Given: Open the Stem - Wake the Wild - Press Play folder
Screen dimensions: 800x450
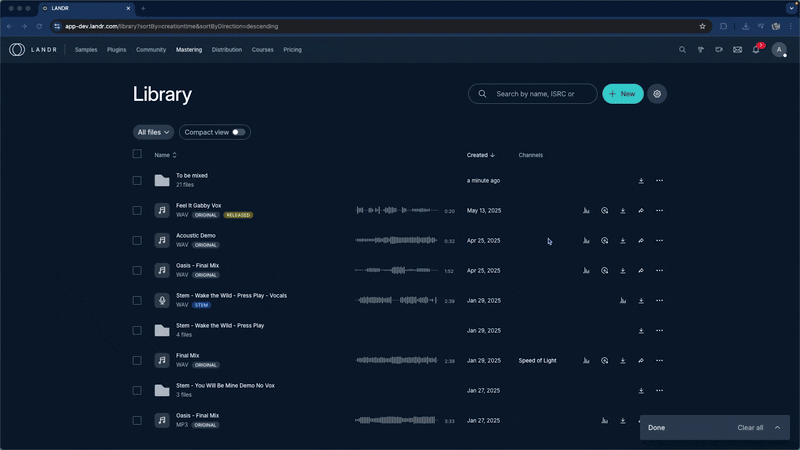Looking at the screenshot, I should tap(220, 326).
